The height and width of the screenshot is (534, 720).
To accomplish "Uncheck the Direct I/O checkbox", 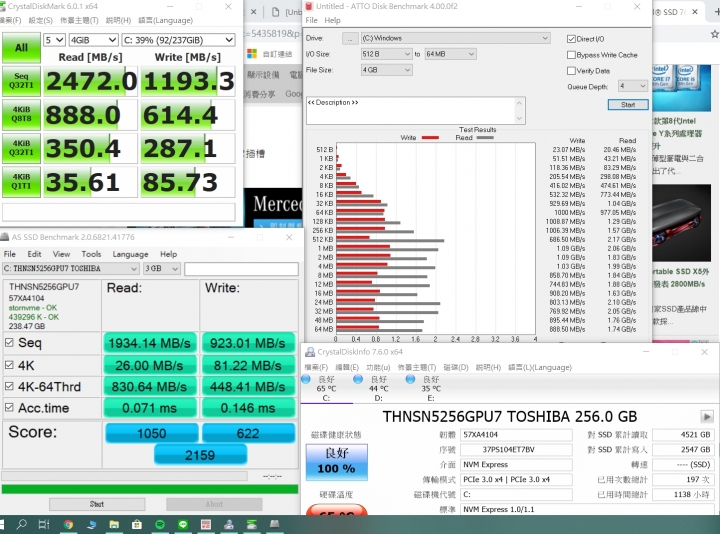I will (x=571, y=39).
